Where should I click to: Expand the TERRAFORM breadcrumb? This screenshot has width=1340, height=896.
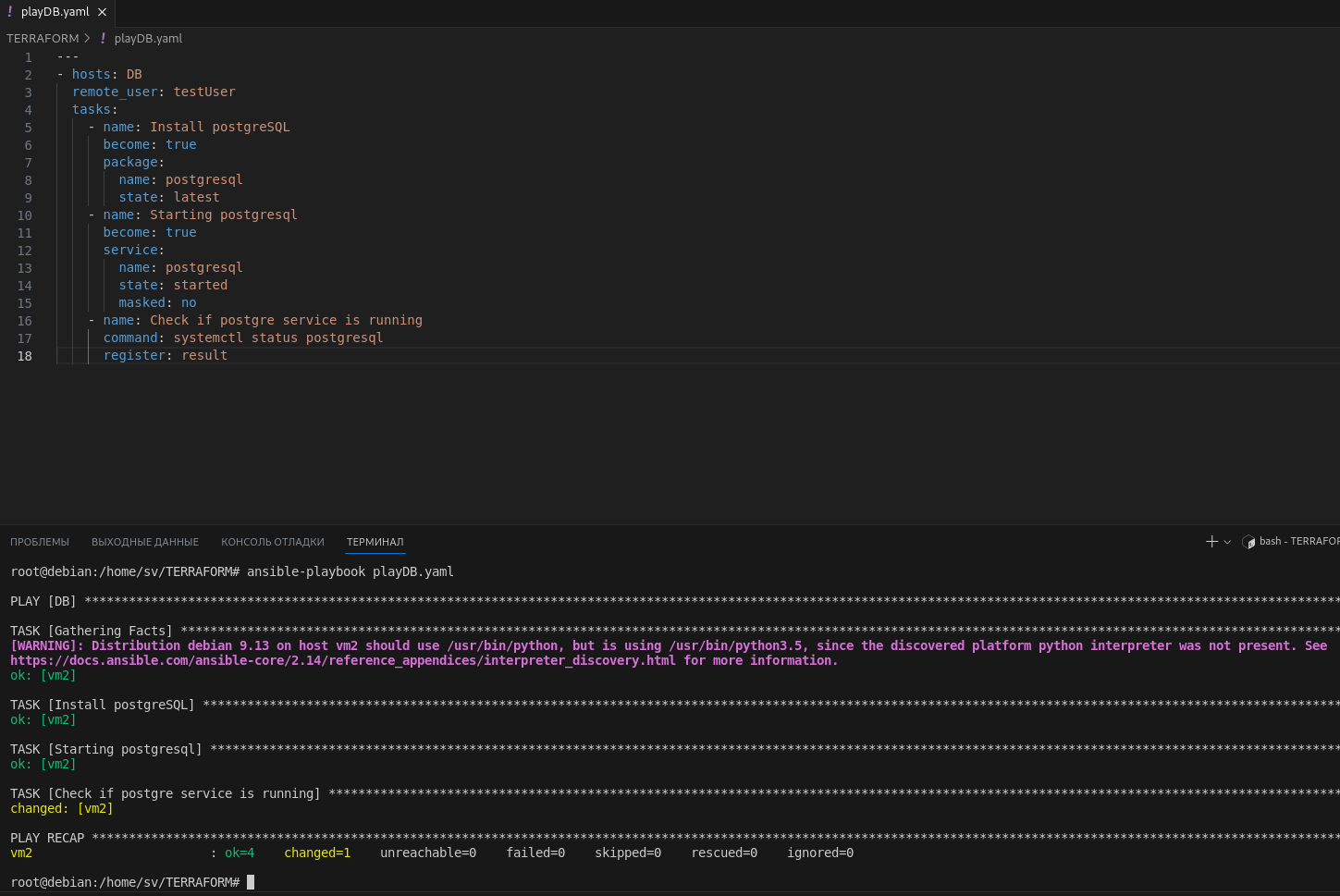(43, 39)
